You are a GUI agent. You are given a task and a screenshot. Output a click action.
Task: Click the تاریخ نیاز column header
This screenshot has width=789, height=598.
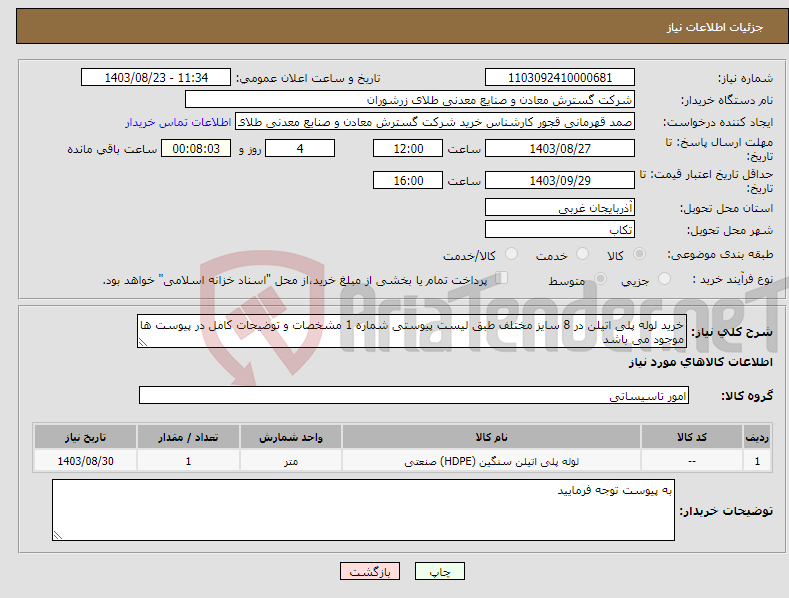tap(86, 437)
